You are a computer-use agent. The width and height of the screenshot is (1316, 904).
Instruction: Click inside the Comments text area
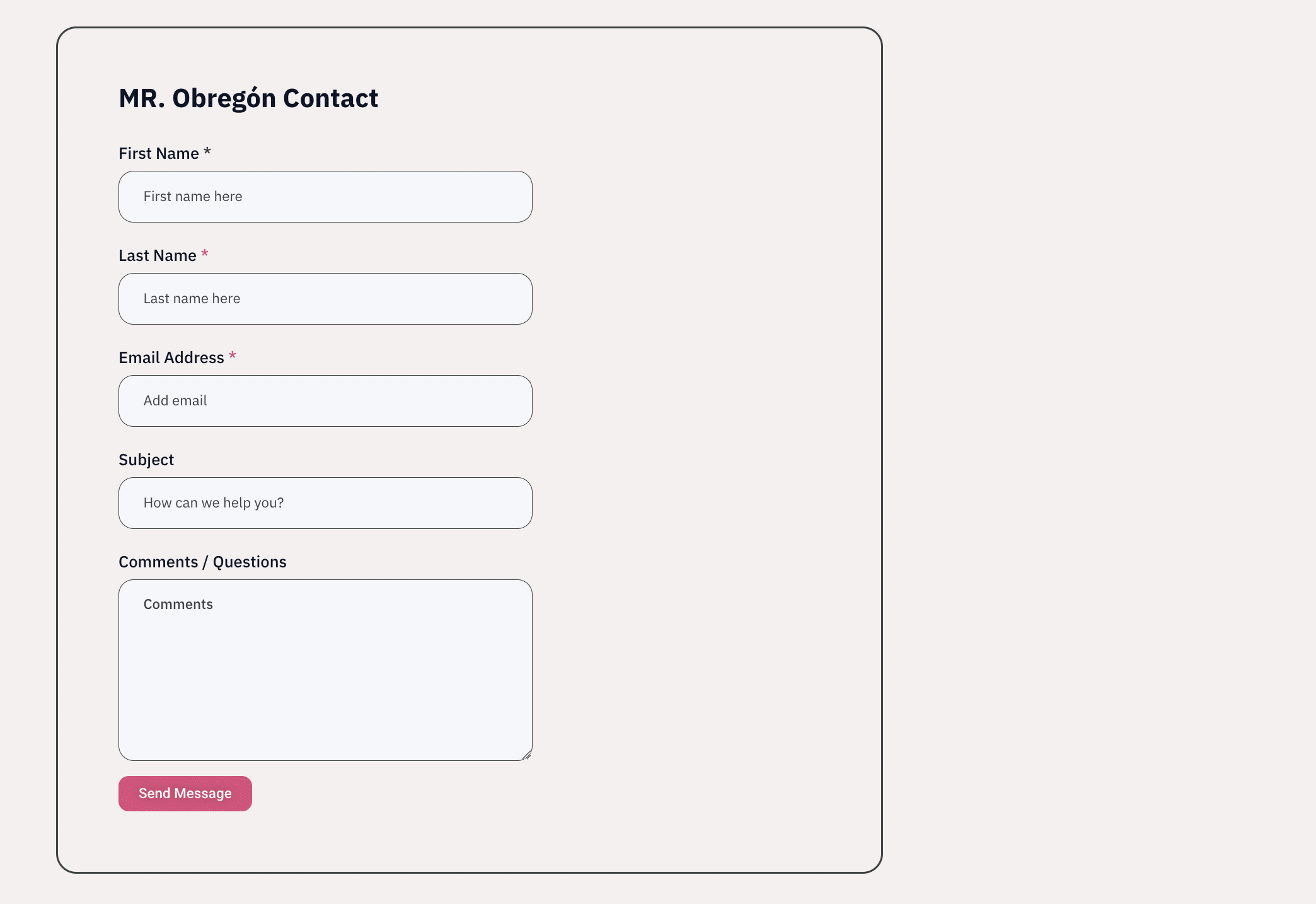(325, 669)
